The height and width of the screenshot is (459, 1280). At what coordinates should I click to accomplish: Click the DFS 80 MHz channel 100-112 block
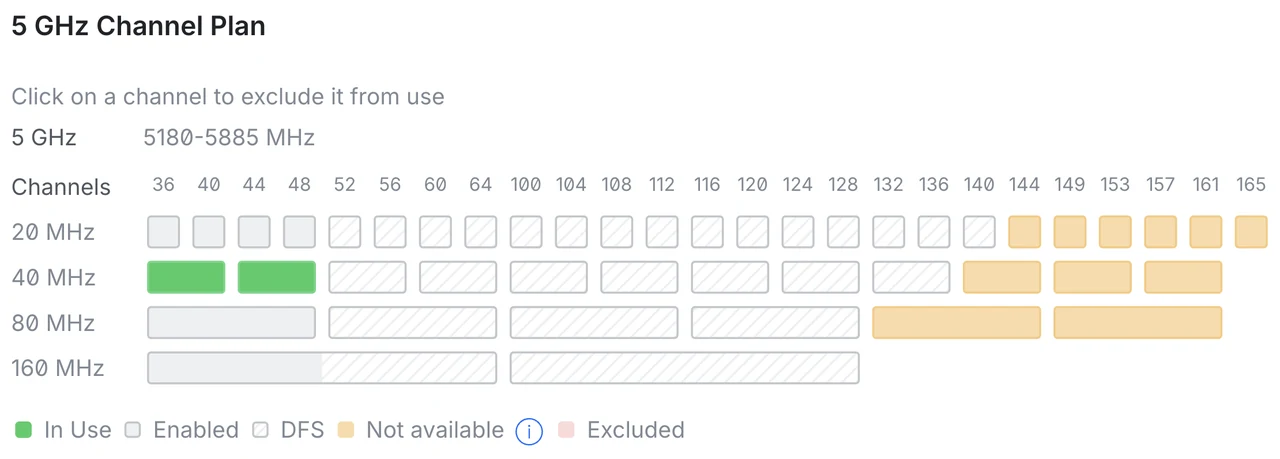[594, 323]
